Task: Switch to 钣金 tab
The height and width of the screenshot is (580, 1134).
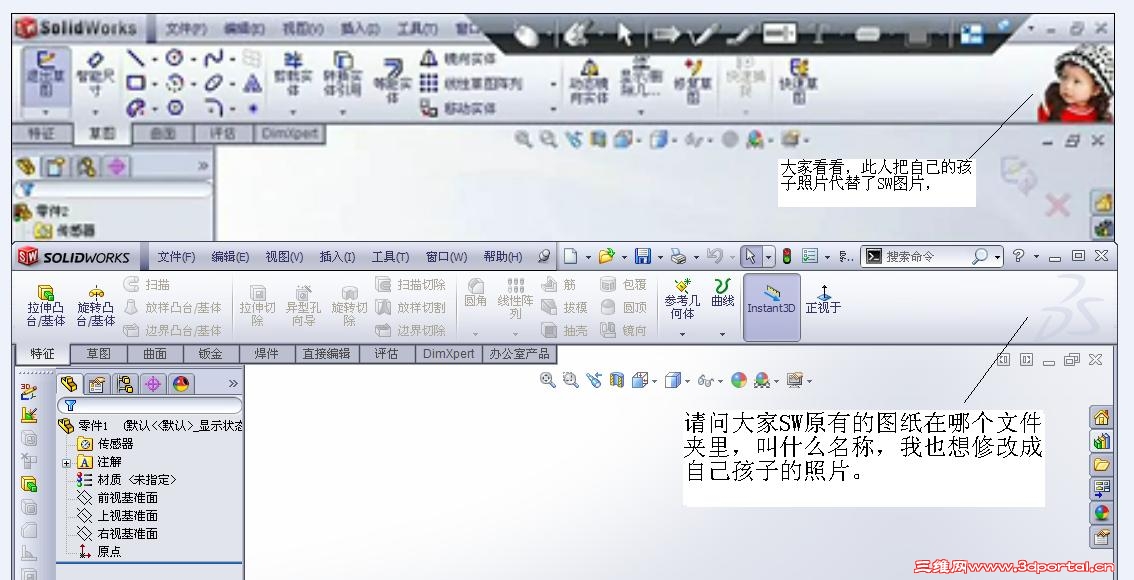Action: point(210,354)
